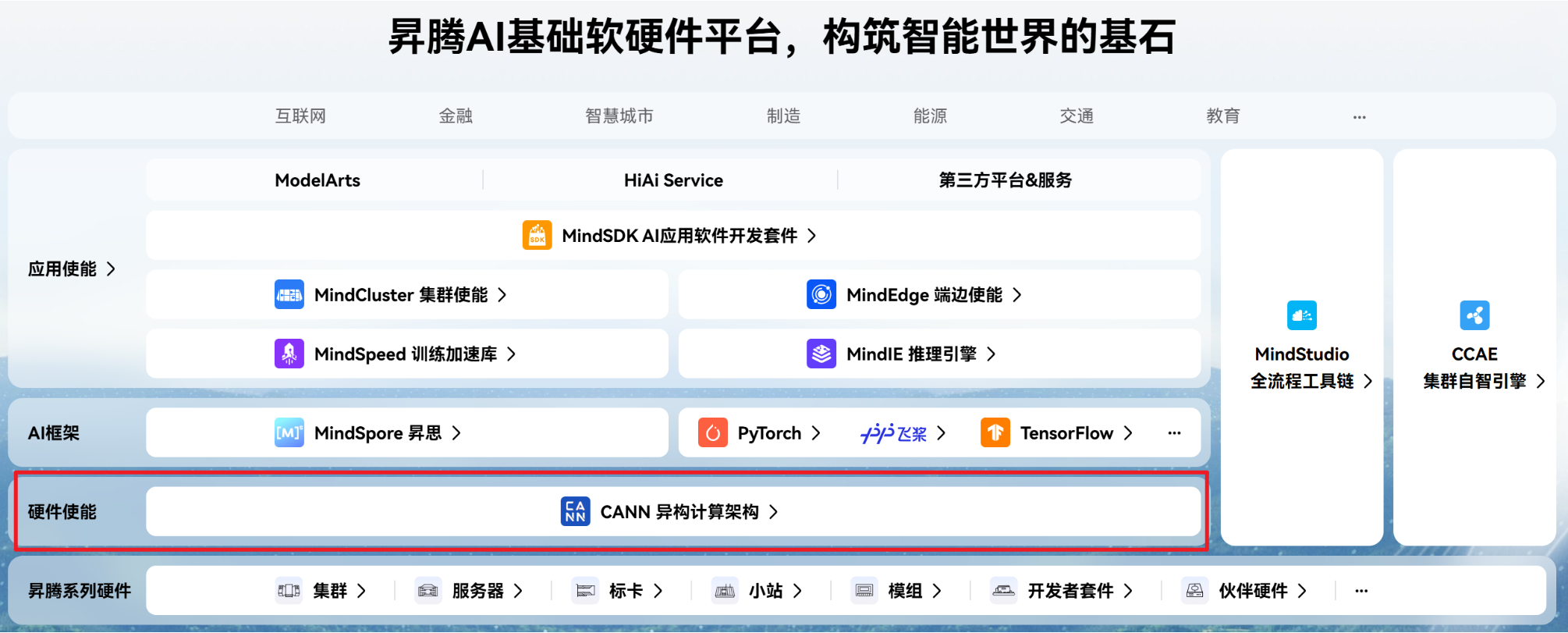Open the MindEdge 端边使能 link
This screenshot has height=633, width=1568.
[x=924, y=295]
